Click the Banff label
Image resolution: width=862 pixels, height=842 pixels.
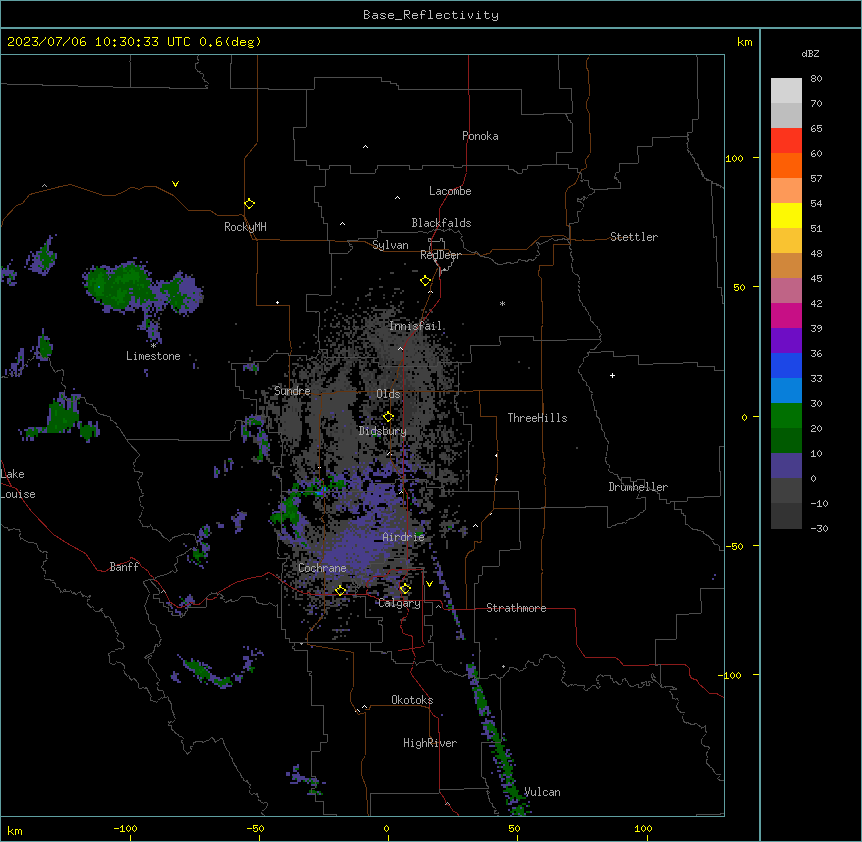click(124, 567)
